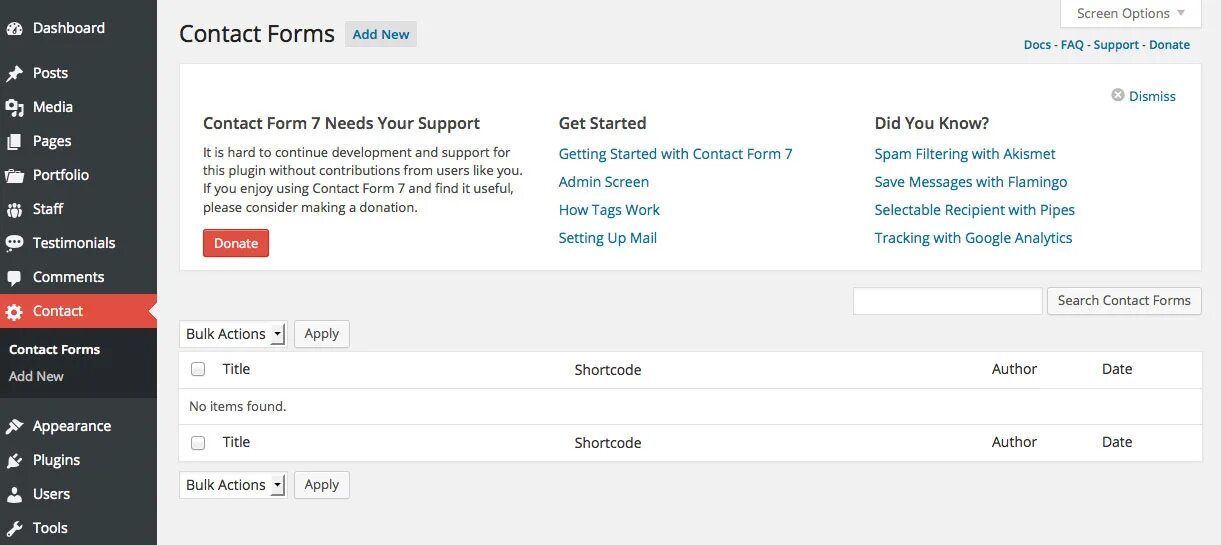1221x545 pixels.
Task: Click the Dashboard gauge icon in sidebar
Action: 14,29
